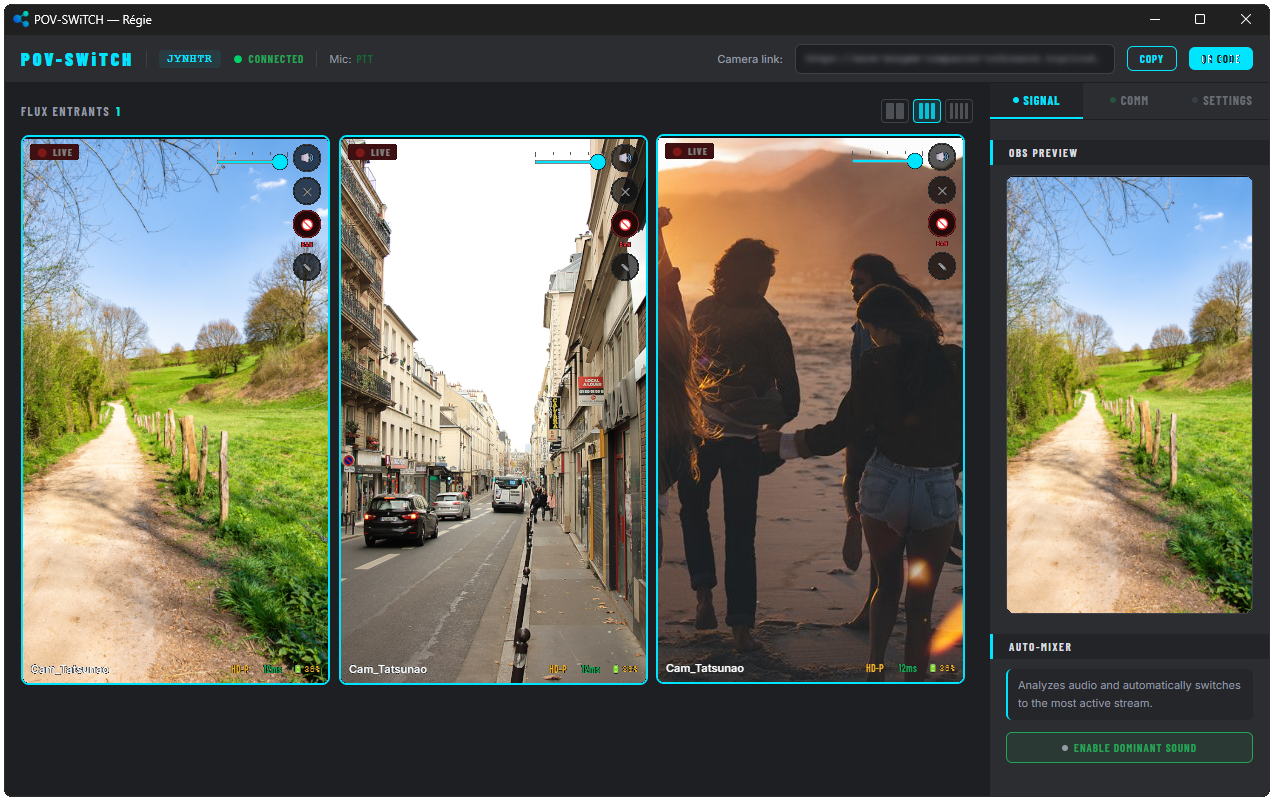Mute the speaker on the countryside path stream
This screenshot has height=800, width=1274.
[x=307, y=157]
